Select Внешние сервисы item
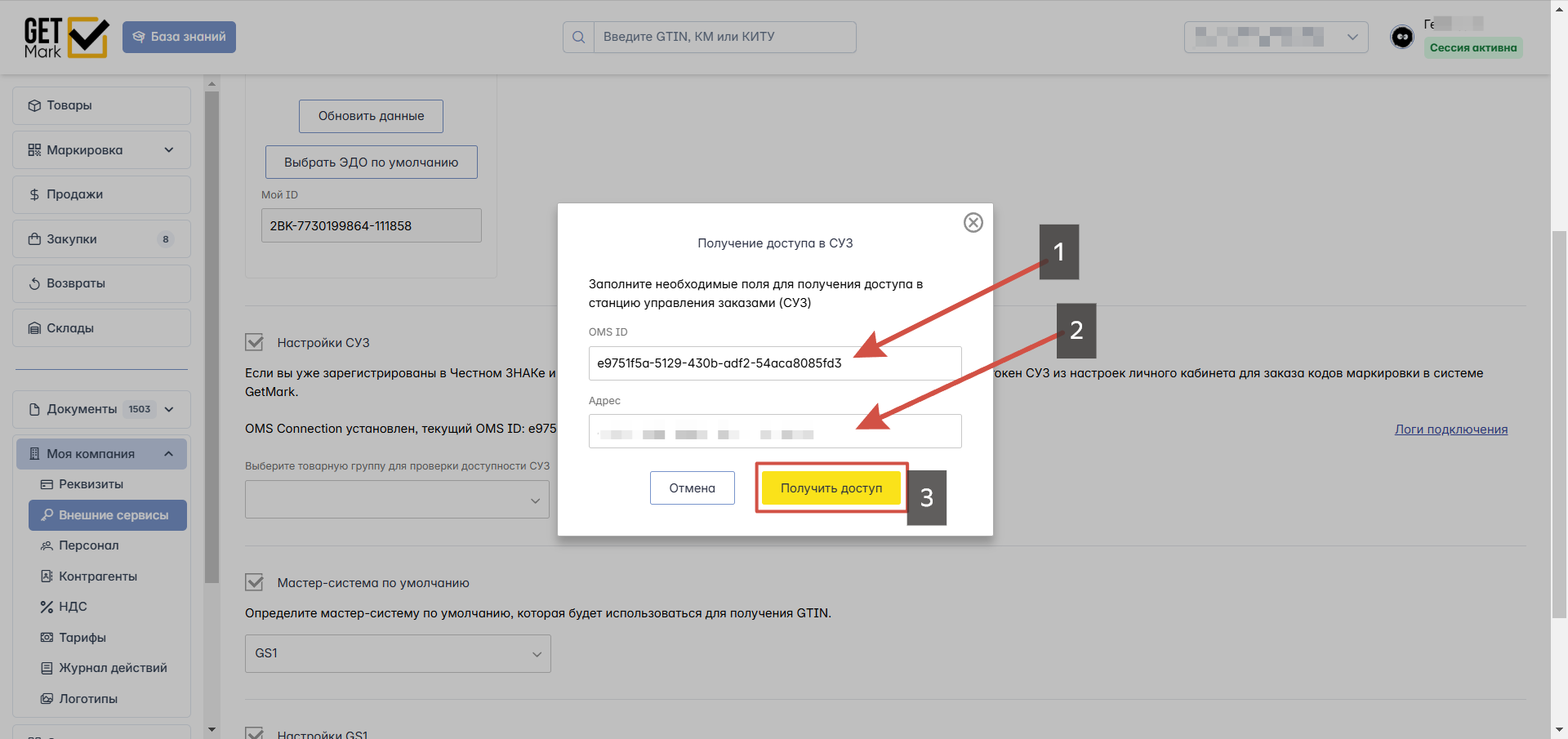Screen dimensions: 1568x739 [x=108, y=515]
